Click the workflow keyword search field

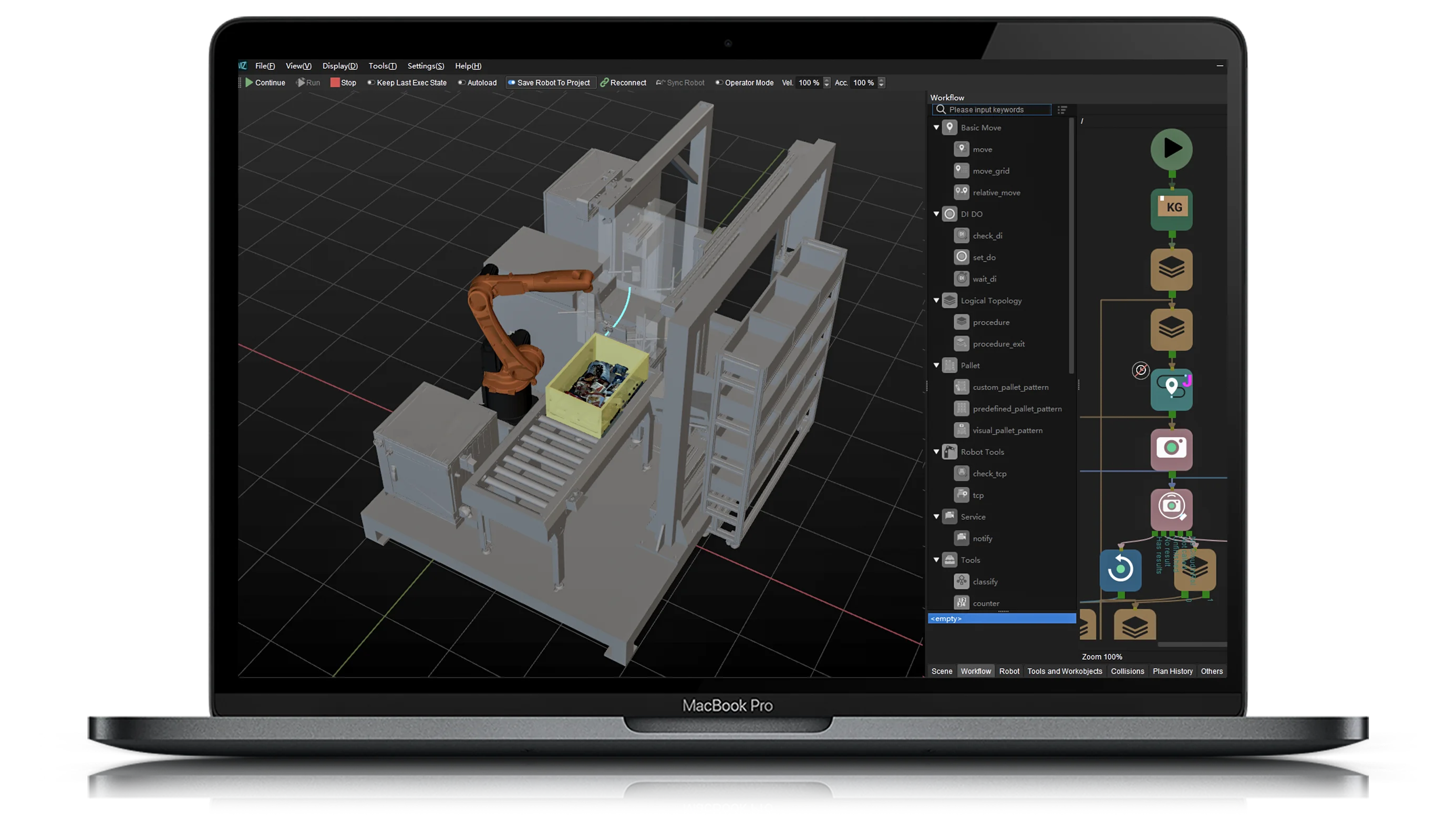point(992,110)
